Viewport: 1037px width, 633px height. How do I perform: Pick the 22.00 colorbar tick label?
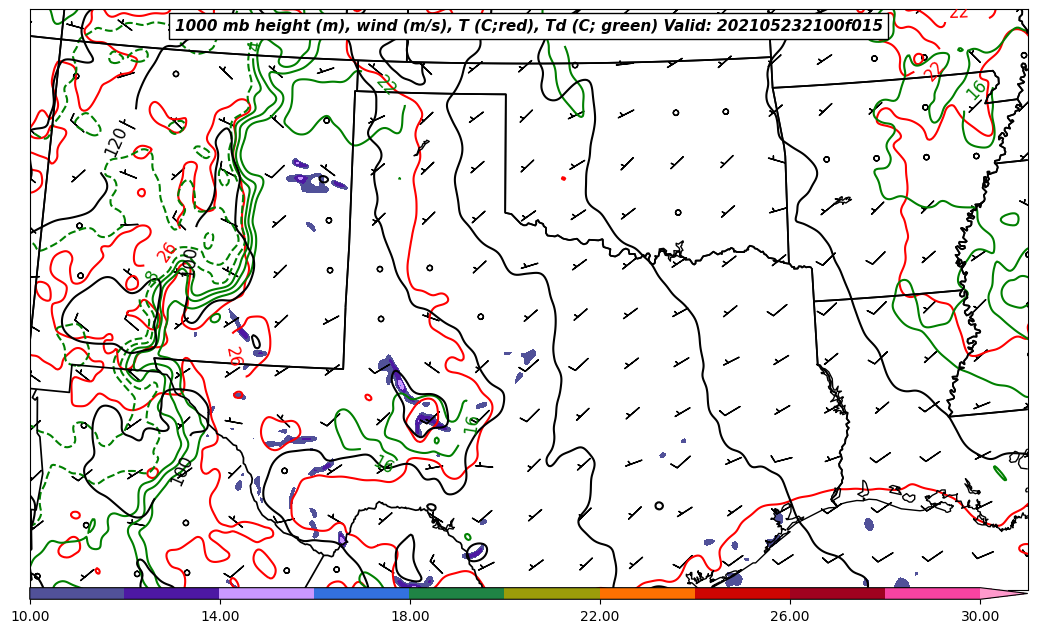600,616
